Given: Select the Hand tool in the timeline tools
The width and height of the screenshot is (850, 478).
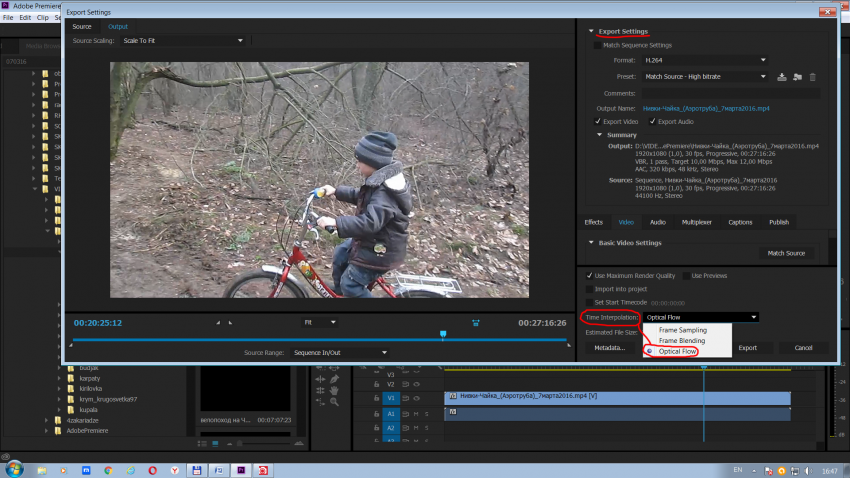Looking at the screenshot, I should pyautogui.click(x=334, y=390).
